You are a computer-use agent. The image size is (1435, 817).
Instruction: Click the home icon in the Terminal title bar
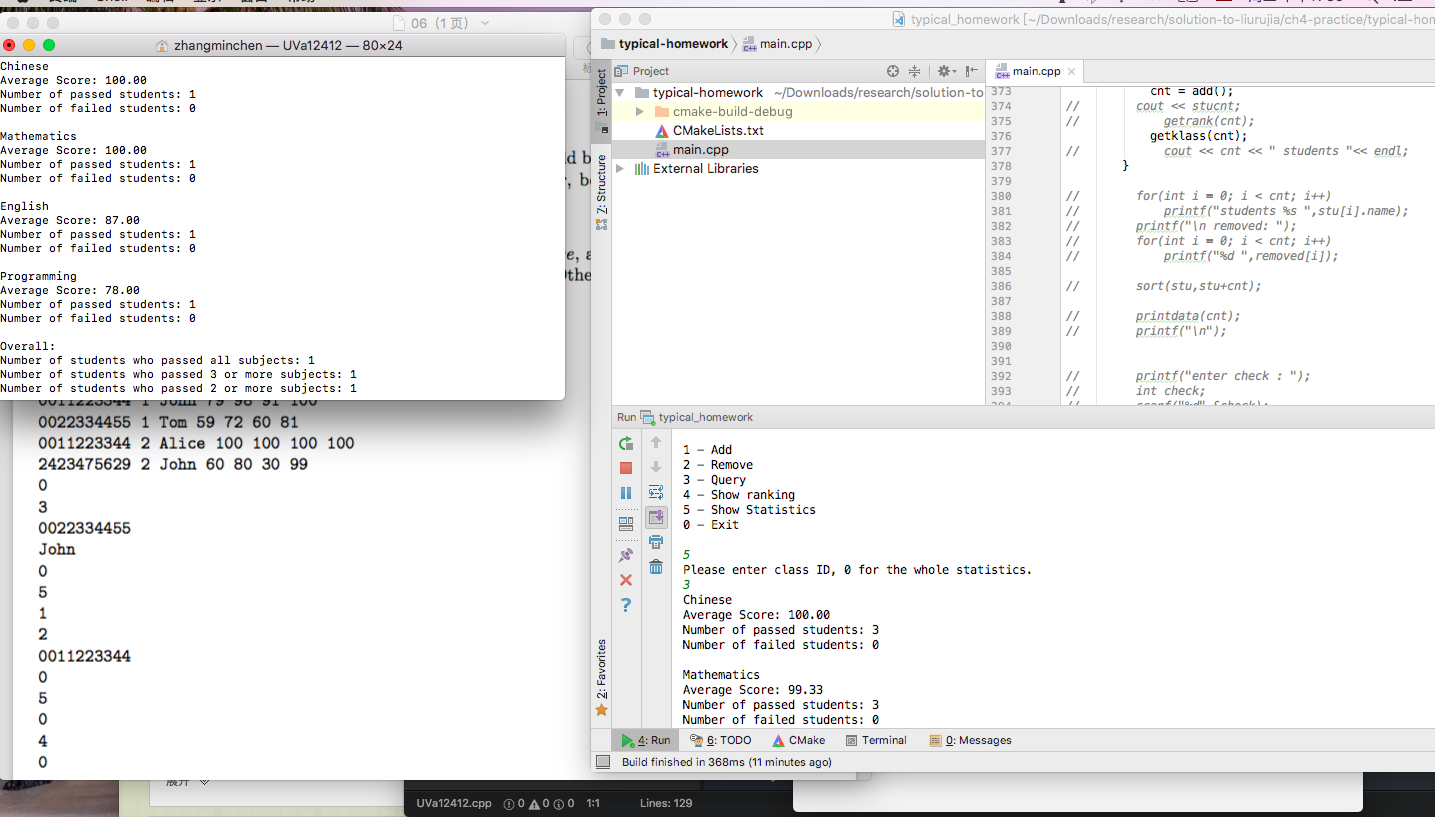[163, 45]
